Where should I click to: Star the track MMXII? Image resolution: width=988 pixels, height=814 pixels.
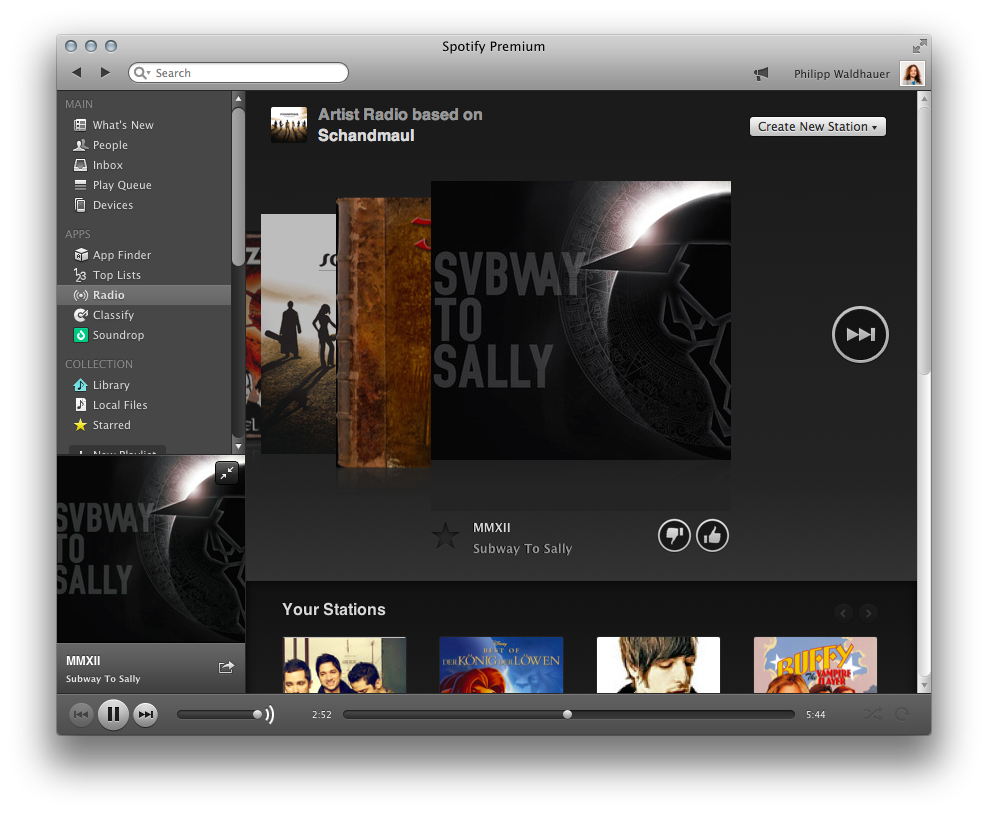pos(444,536)
